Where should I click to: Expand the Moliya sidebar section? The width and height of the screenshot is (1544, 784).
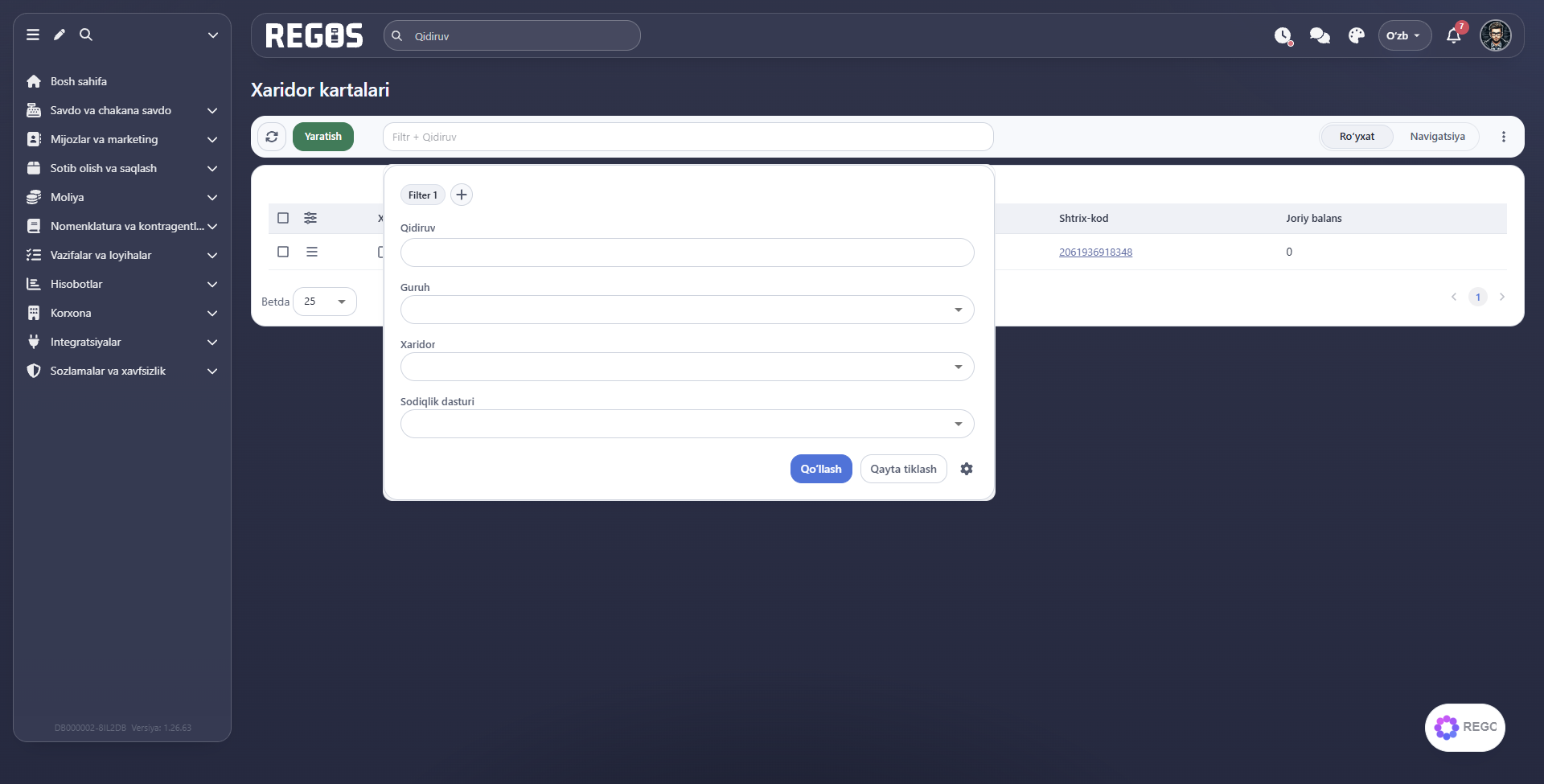click(122, 197)
